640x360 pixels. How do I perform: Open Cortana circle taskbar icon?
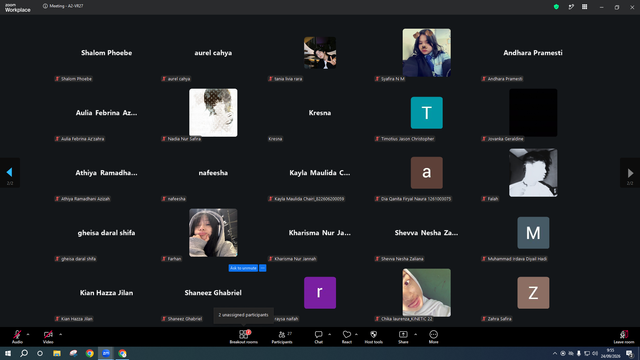pyautogui.click(x=40, y=353)
